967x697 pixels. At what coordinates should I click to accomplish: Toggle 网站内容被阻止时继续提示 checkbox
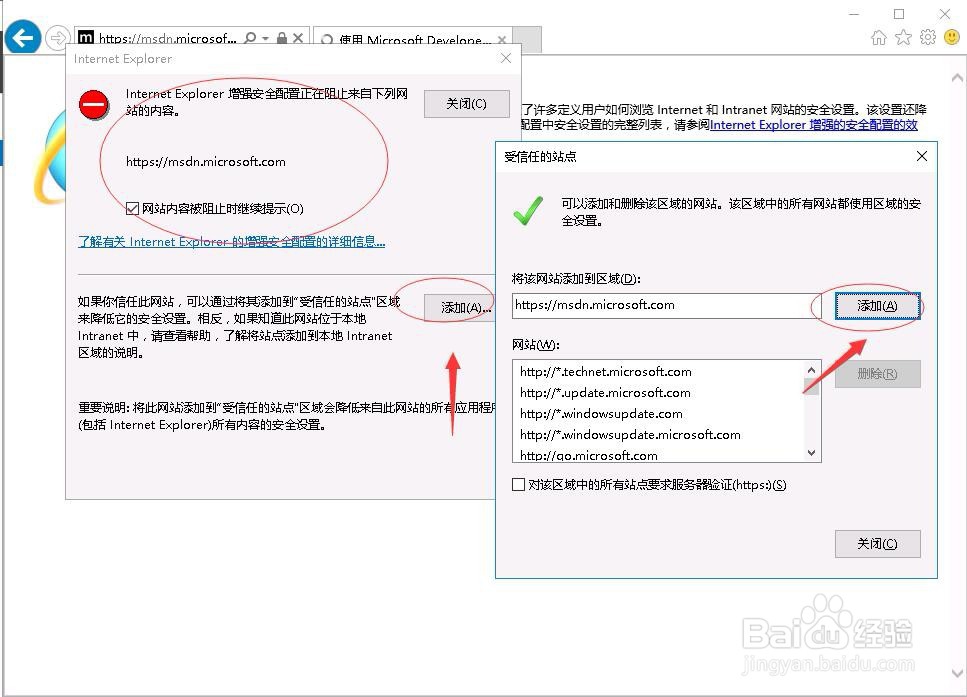[132, 208]
